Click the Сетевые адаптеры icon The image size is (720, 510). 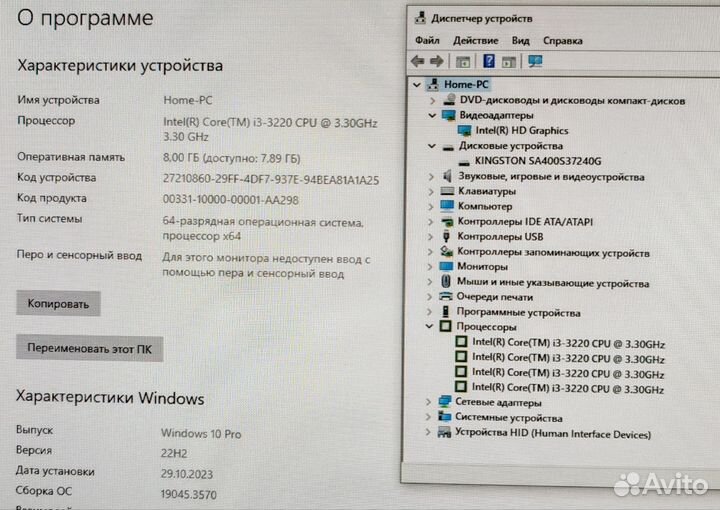tap(444, 402)
